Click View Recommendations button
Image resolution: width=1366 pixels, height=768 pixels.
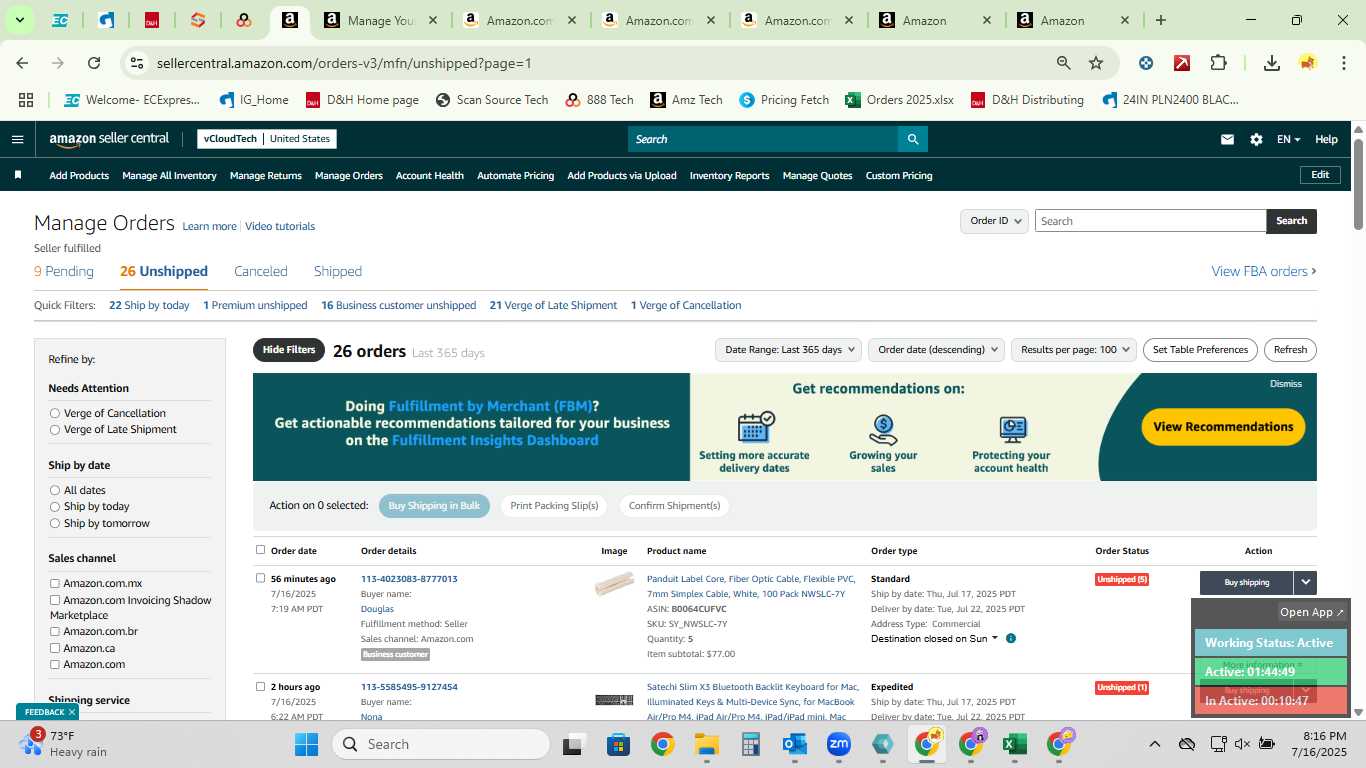click(1223, 426)
